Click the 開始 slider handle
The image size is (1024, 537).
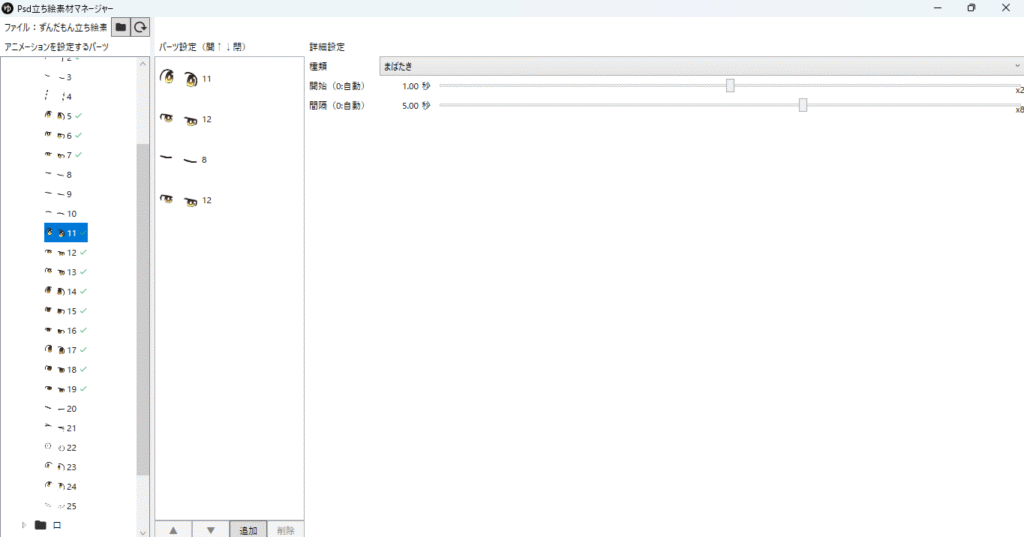pyautogui.click(x=730, y=86)
